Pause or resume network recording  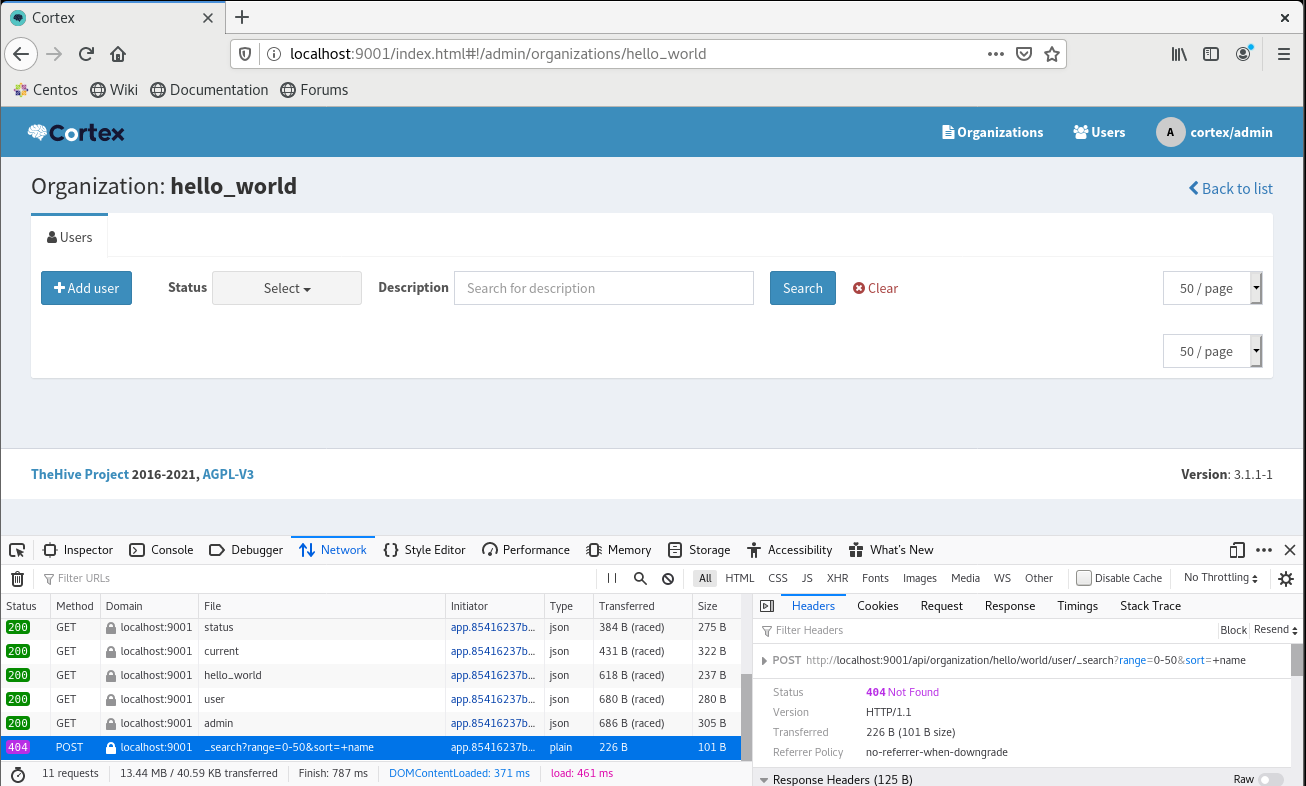click(612, 578)
